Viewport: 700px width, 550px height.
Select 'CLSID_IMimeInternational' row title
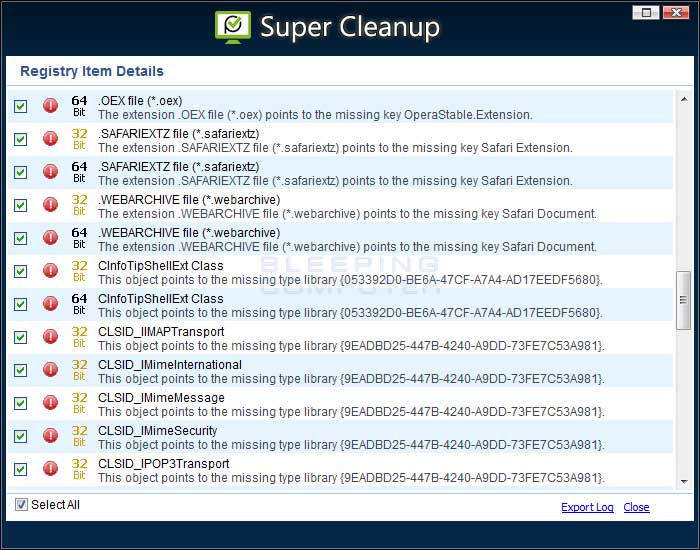click(170, 365)
